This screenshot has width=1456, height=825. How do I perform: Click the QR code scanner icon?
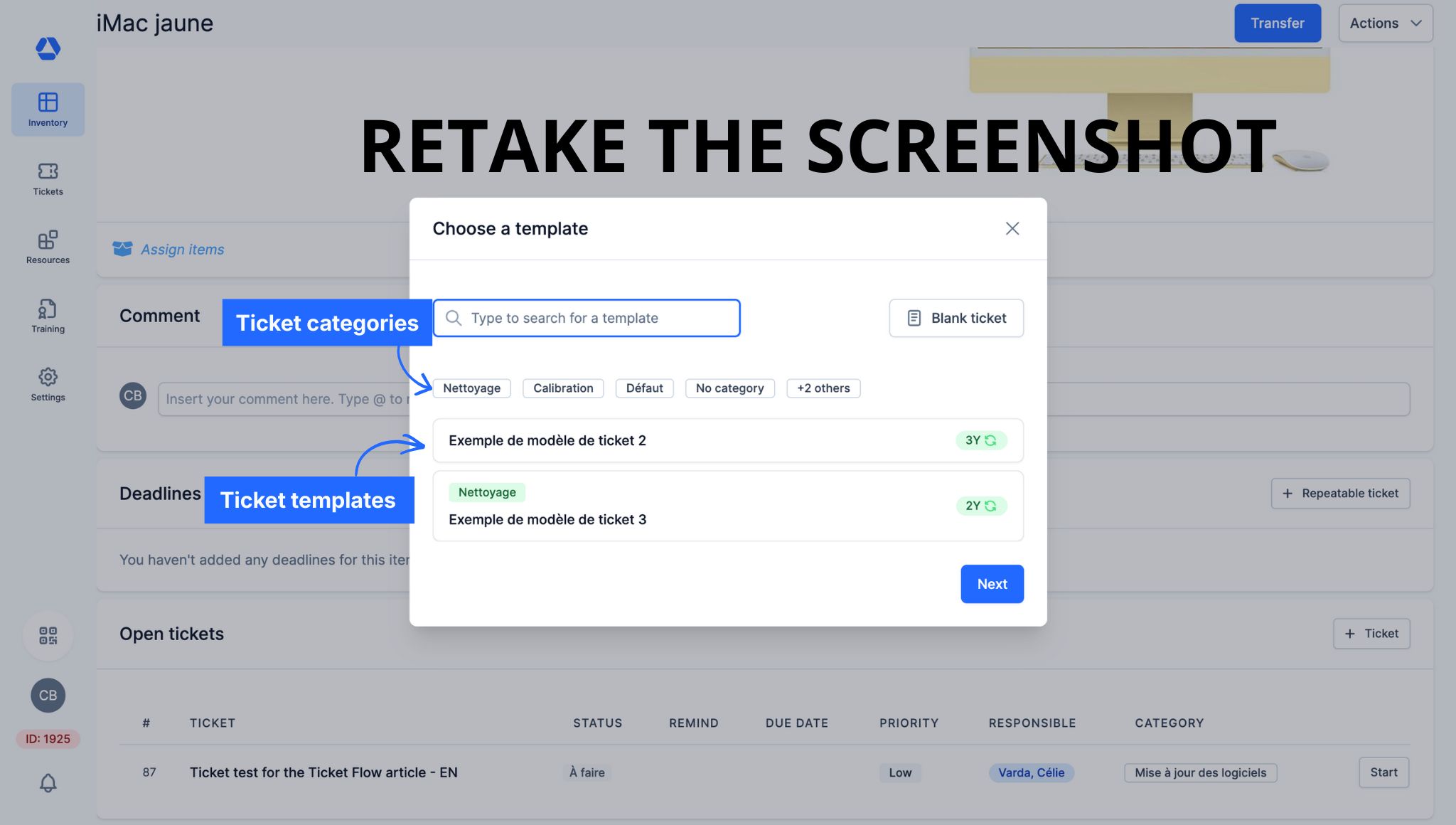[48, 635]
